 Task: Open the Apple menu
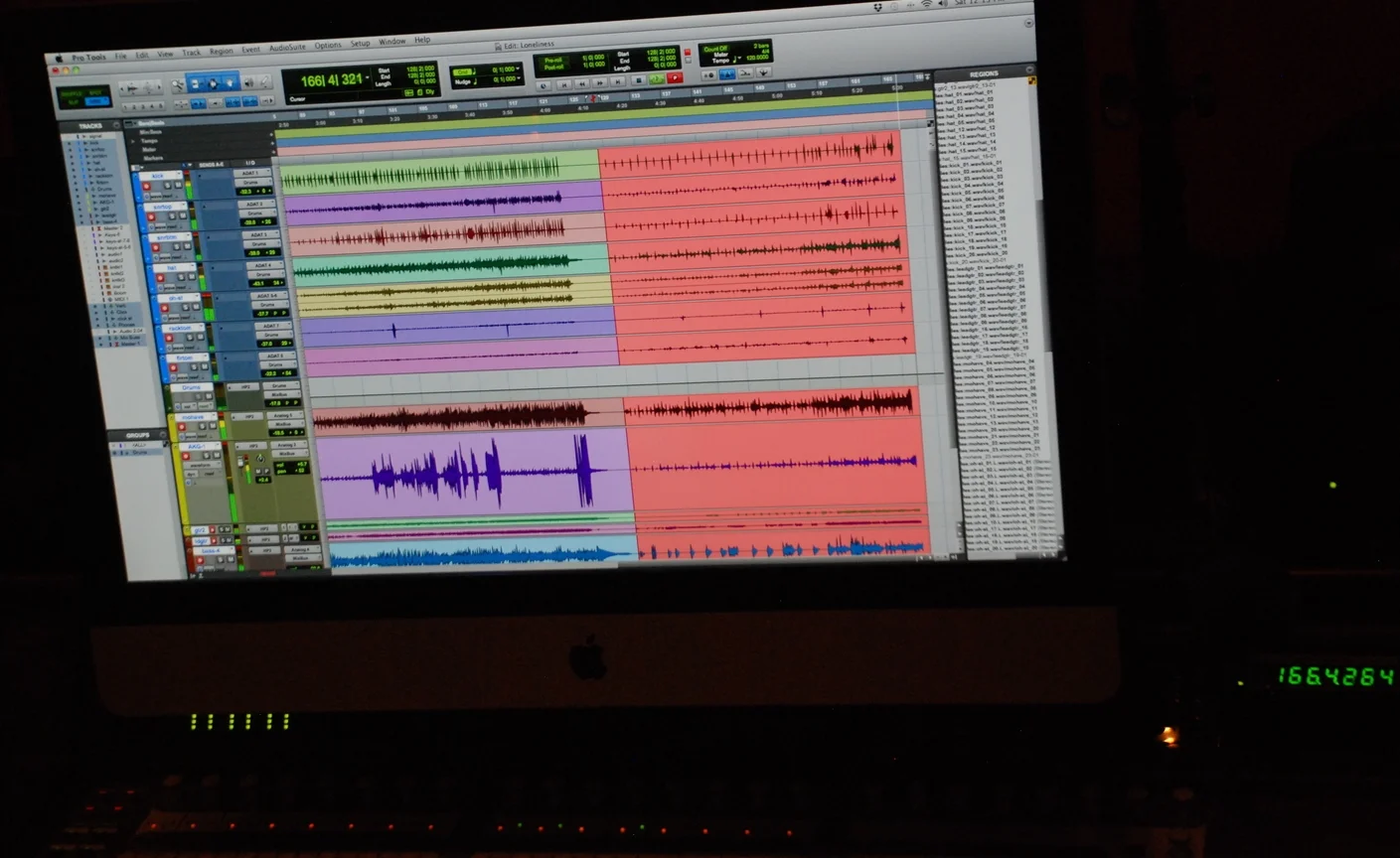(x=60, y=59)
